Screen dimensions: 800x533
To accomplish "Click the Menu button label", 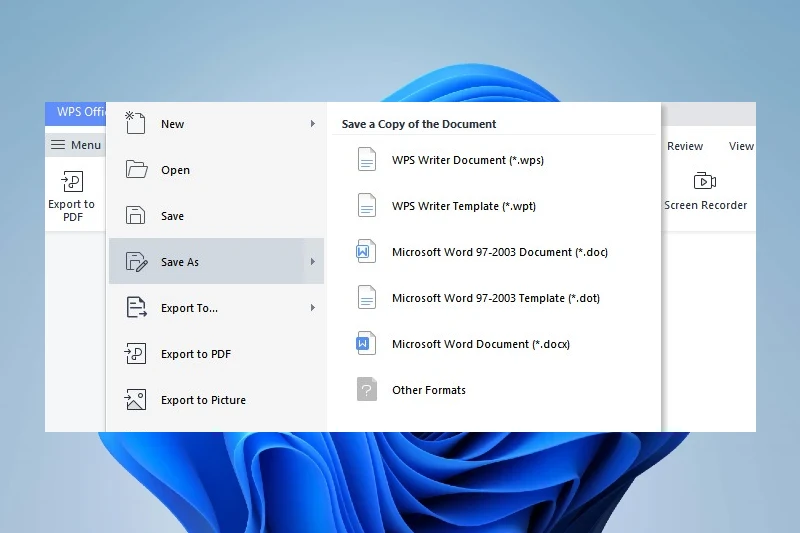I will pos(86,145).
